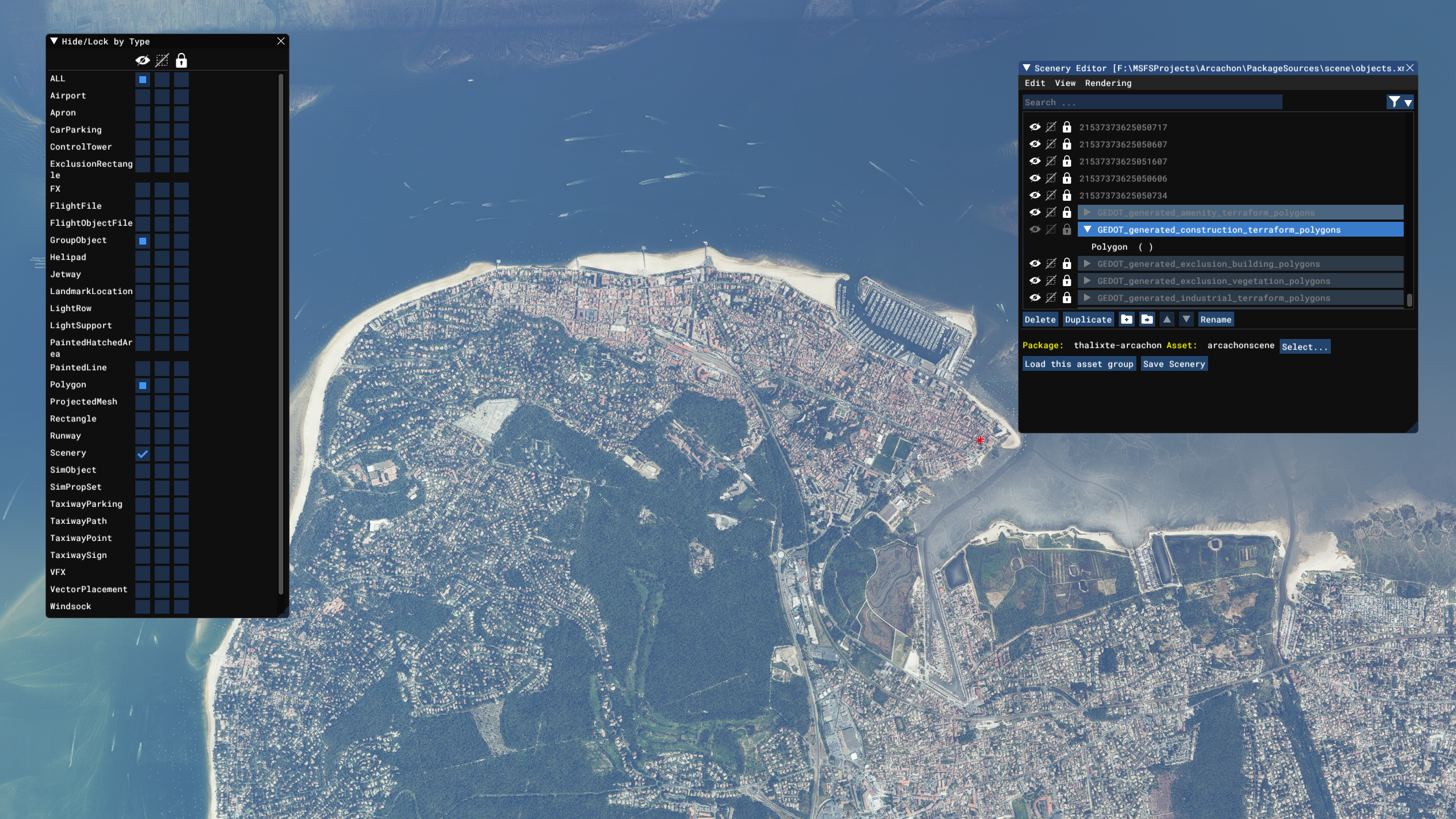1456x819 pixels.
Task: Lock object 21537373625050606
Action: click(x=1067, y=179)
